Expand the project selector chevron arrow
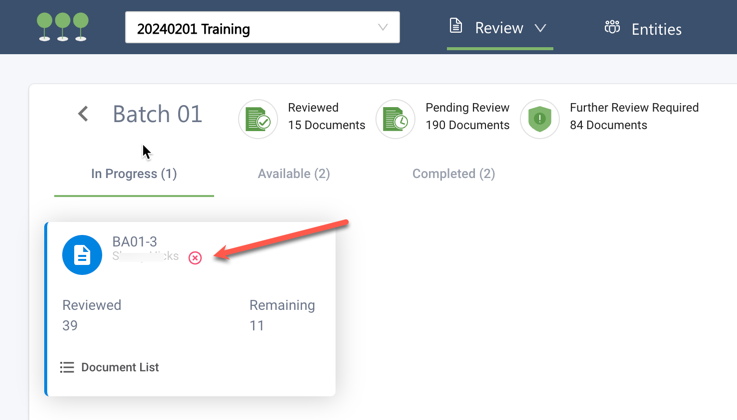 (x=383, y=28)
